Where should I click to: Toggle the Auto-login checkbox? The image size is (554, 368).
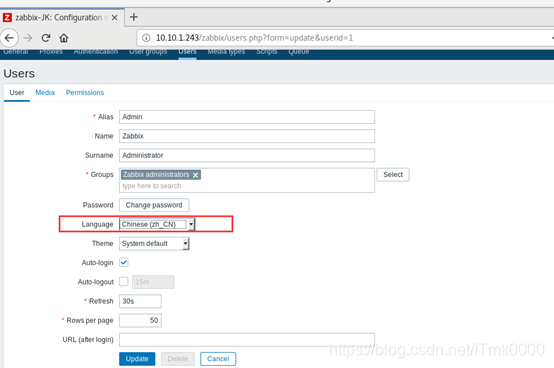pos(124,262)
